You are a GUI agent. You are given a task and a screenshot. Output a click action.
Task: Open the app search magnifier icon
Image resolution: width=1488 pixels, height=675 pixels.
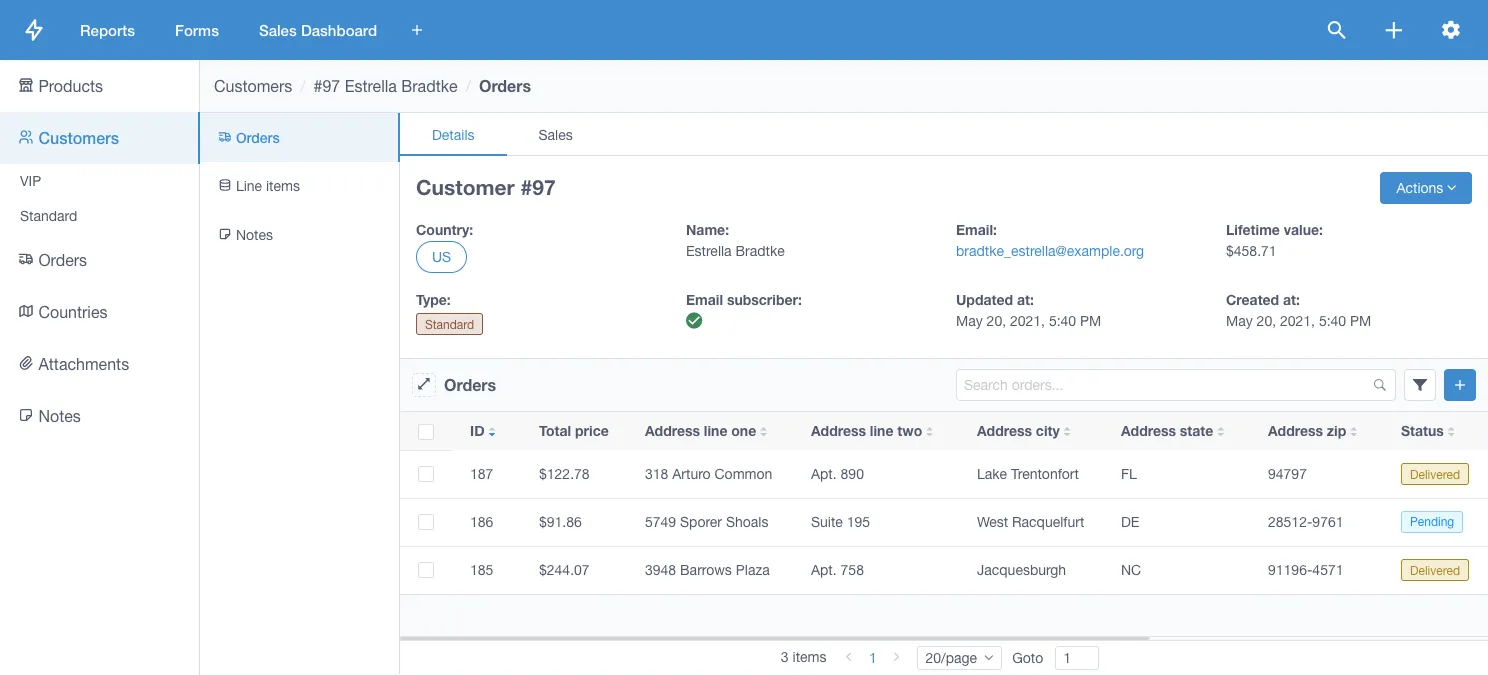[1336, 30]
